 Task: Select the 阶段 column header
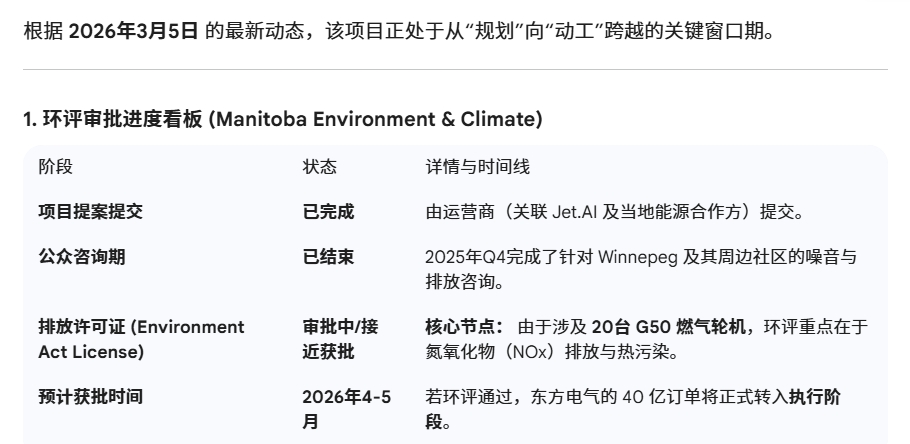[55, 166]
